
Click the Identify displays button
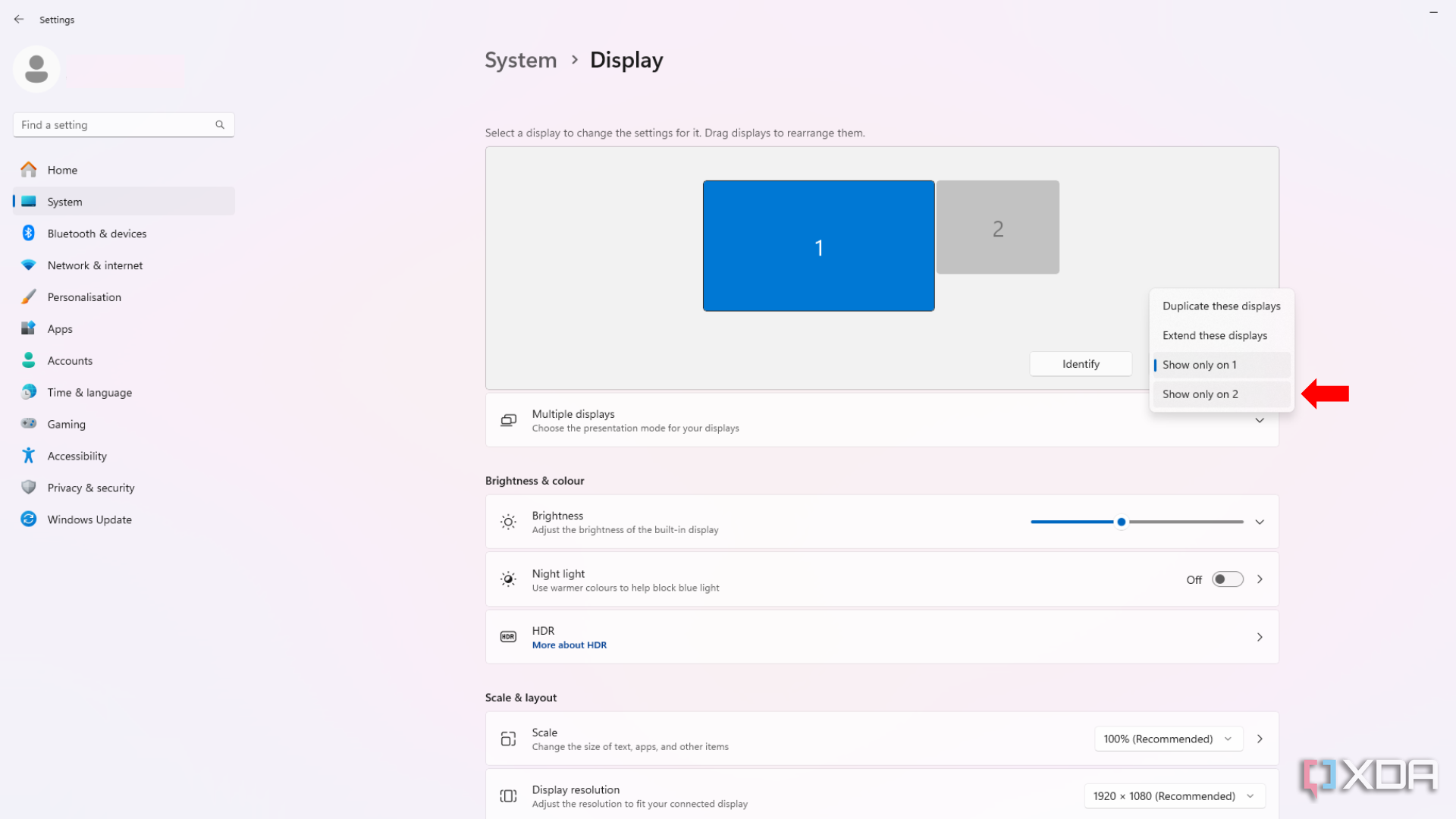[x=1080, y=363]
